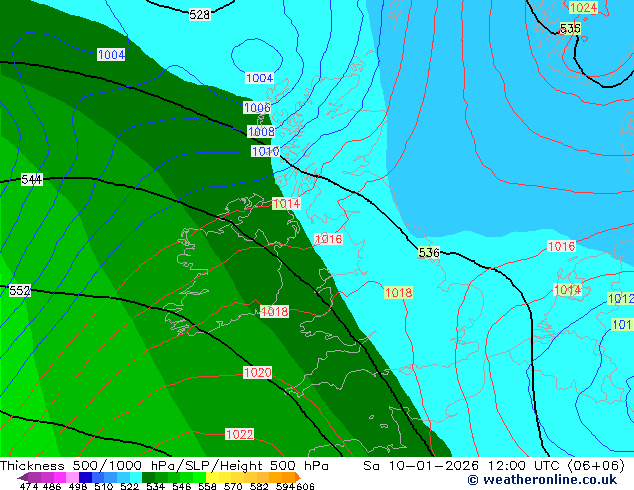Click the 1006 isobar label
634x490 pixels.
tap(257, 108)
